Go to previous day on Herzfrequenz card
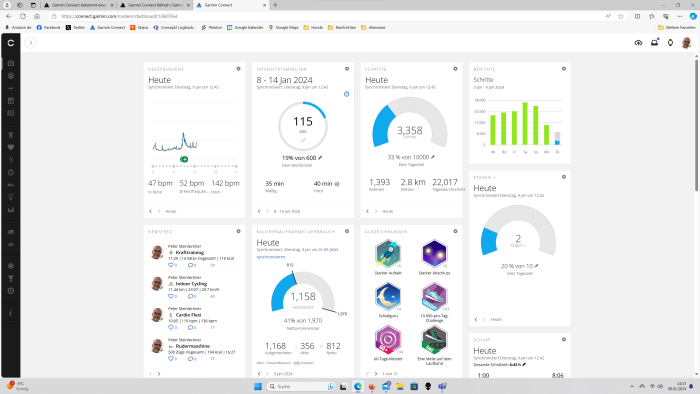 tap(150, 211)
